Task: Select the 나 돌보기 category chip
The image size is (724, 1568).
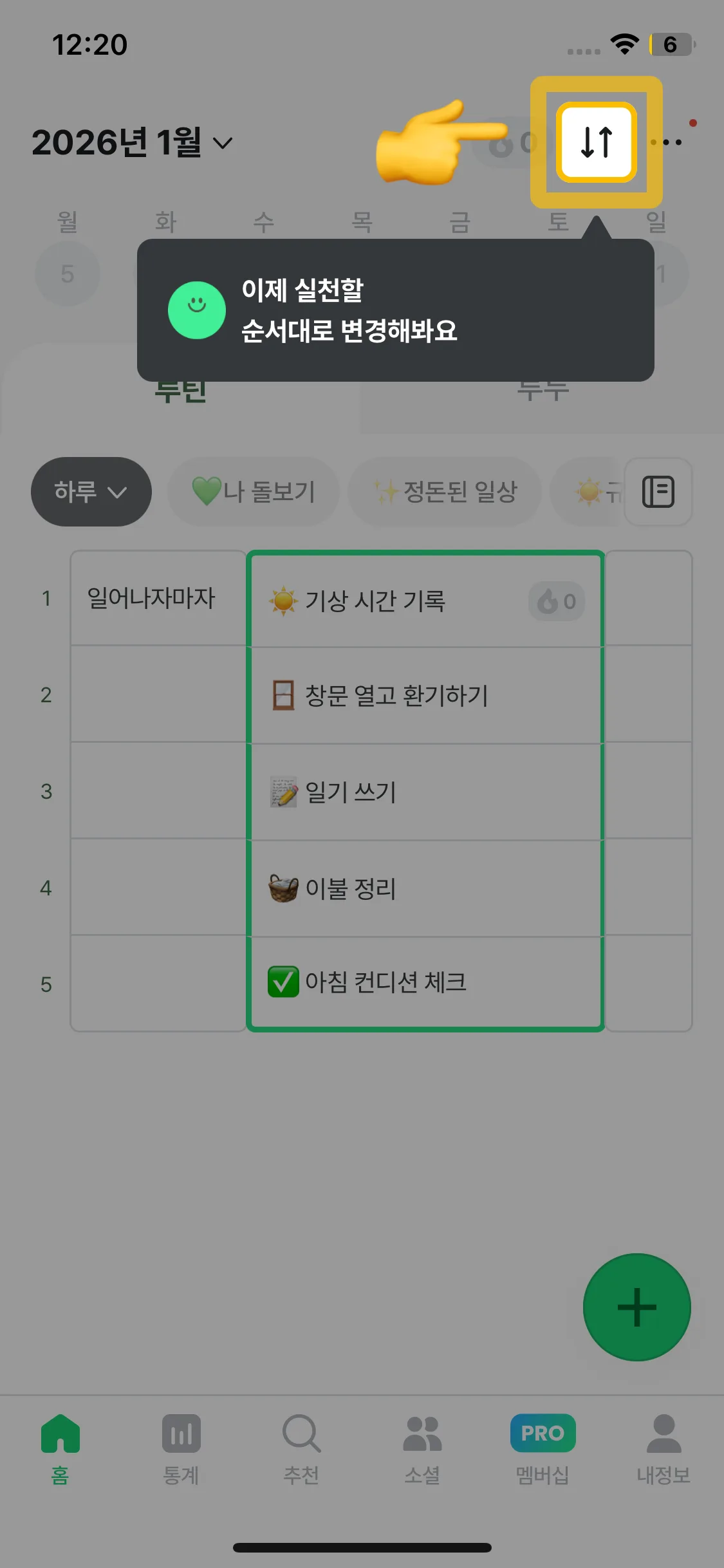Action: pyautogui.click(x=254, y=492)
